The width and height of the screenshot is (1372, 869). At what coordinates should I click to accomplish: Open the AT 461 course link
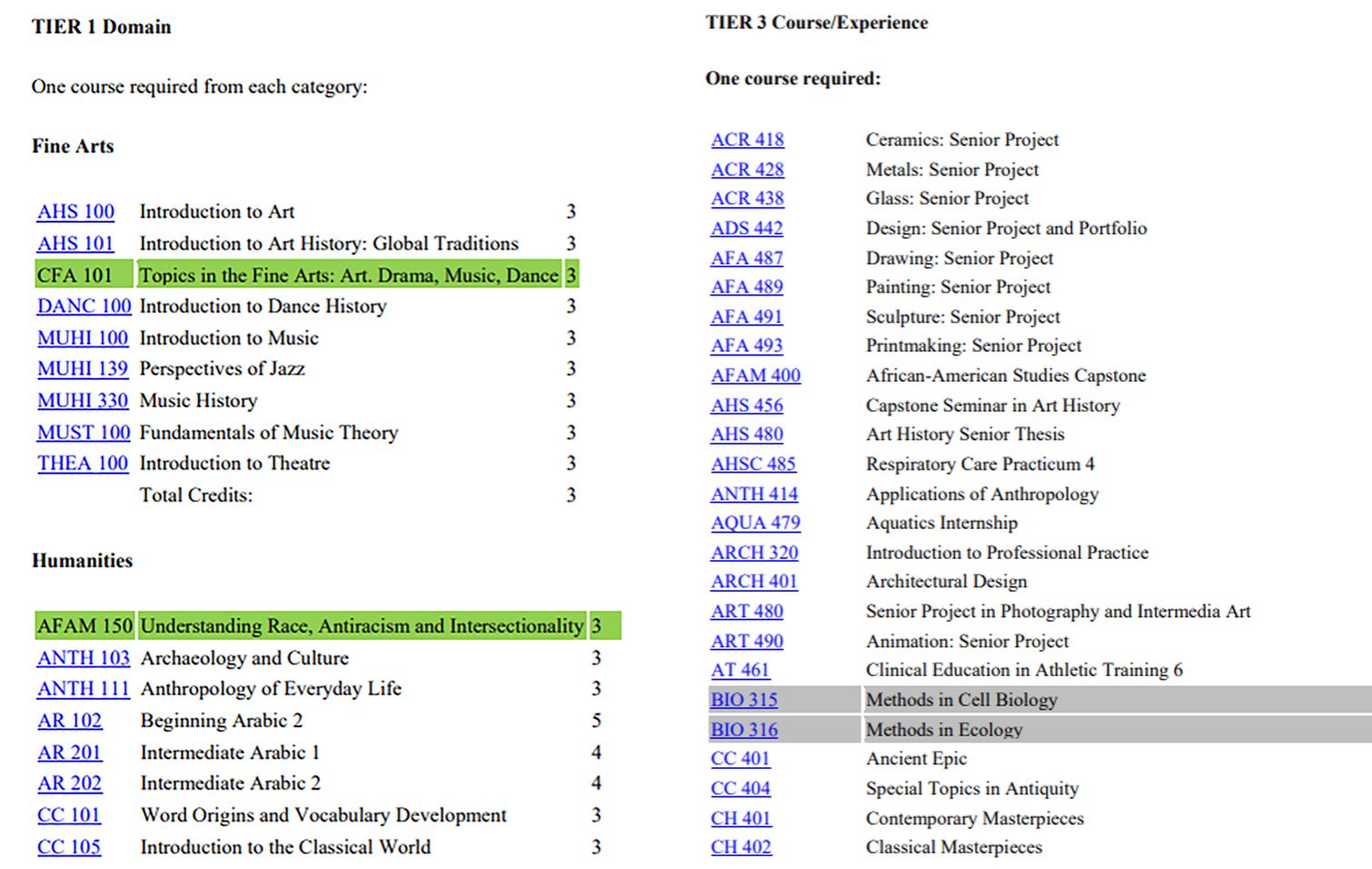pyautogui.click(x=740, y=670)
